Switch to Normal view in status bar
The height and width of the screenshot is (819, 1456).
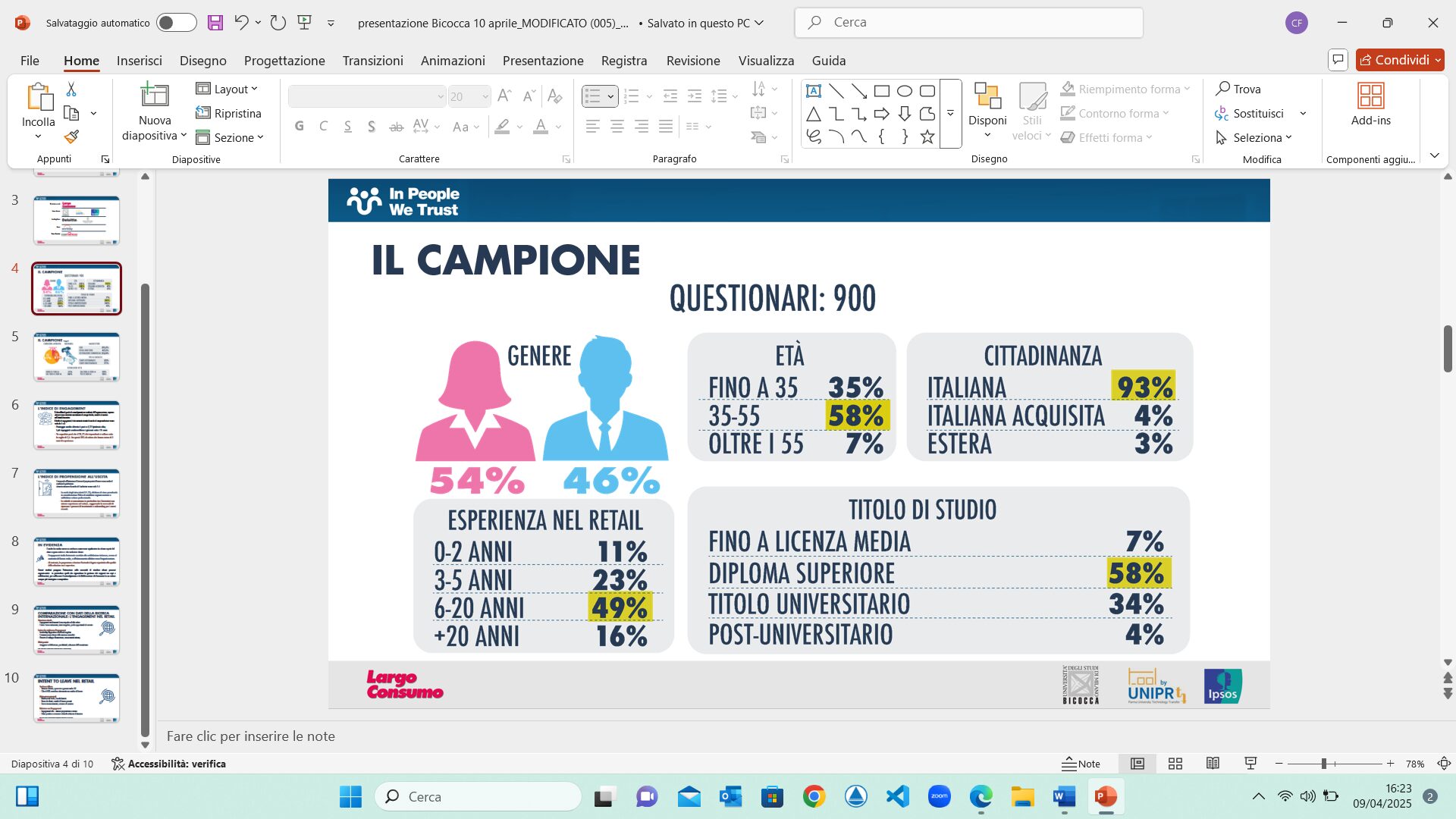(1137, 764)
